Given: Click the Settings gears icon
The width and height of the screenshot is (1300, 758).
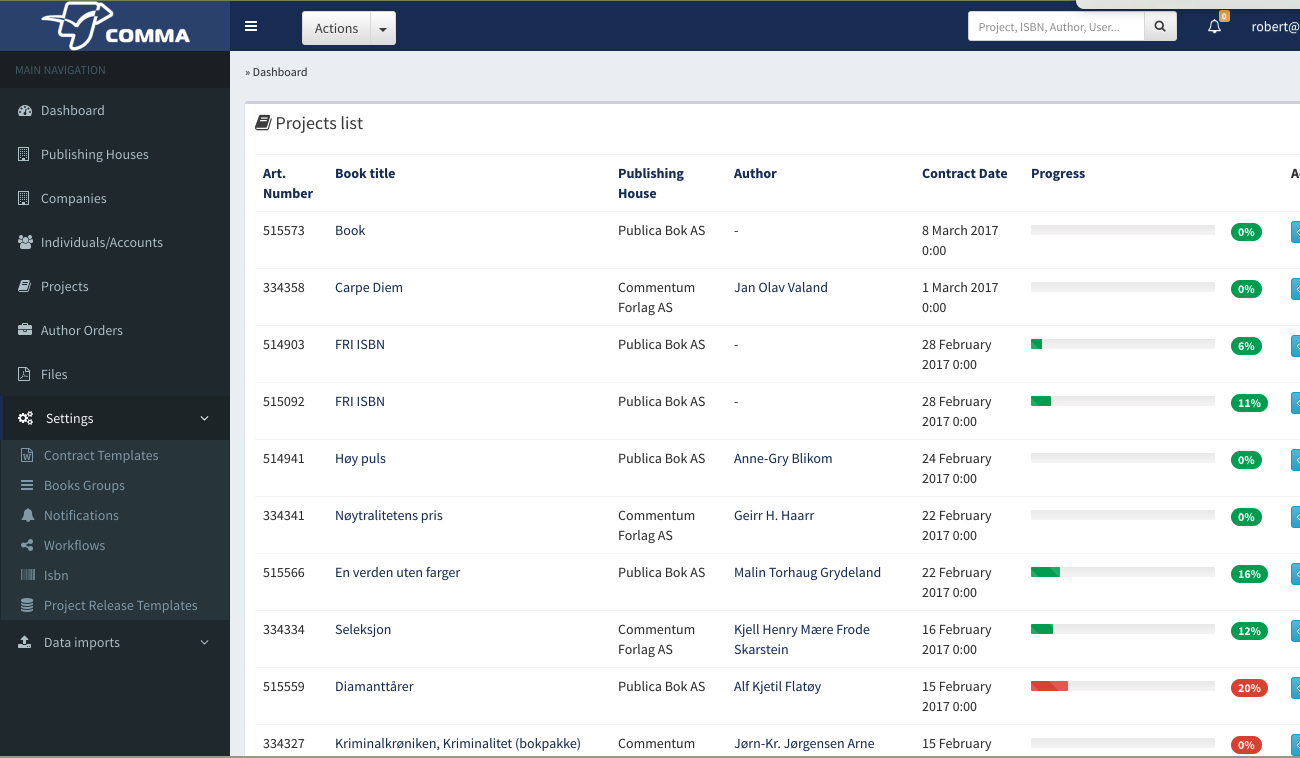Looking at the screenshot, I should [x=26, y=419].
